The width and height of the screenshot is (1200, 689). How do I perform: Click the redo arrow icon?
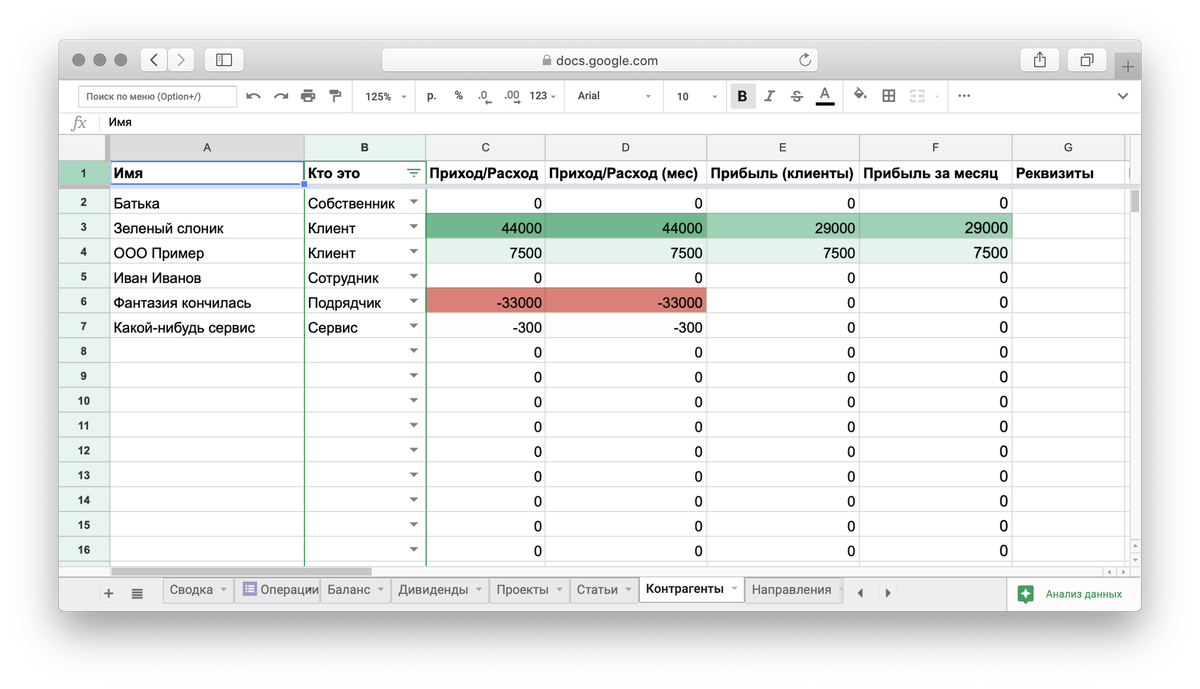coord(281,96)
